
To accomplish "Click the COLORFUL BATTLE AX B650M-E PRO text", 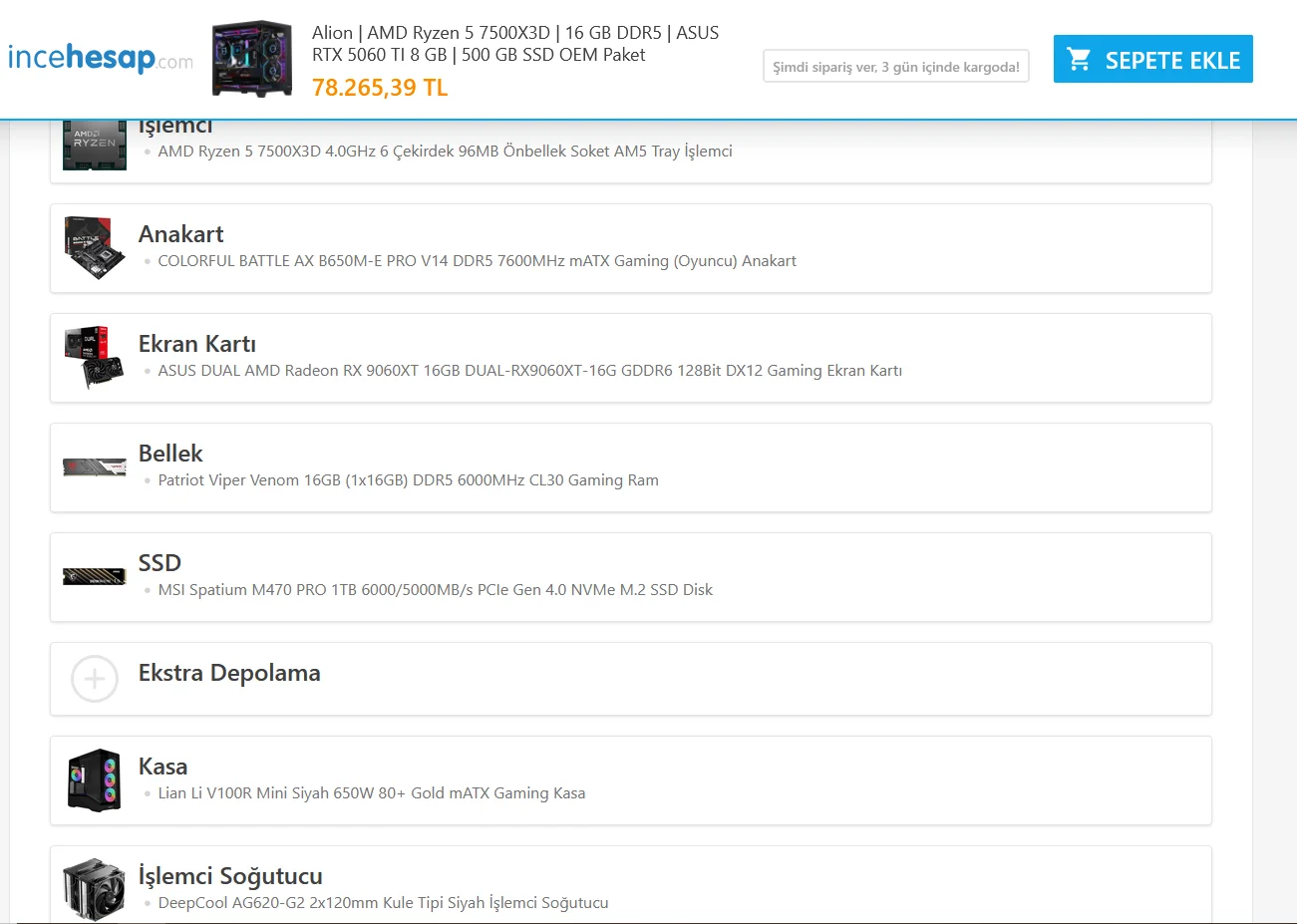I will [477, 261].
